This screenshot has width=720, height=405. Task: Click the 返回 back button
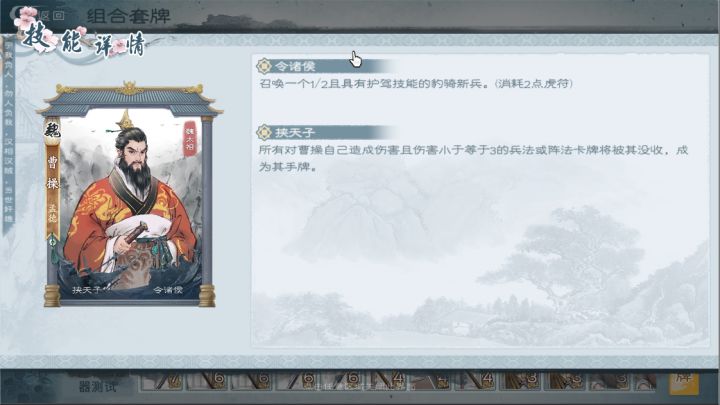[x=51, y=16]
